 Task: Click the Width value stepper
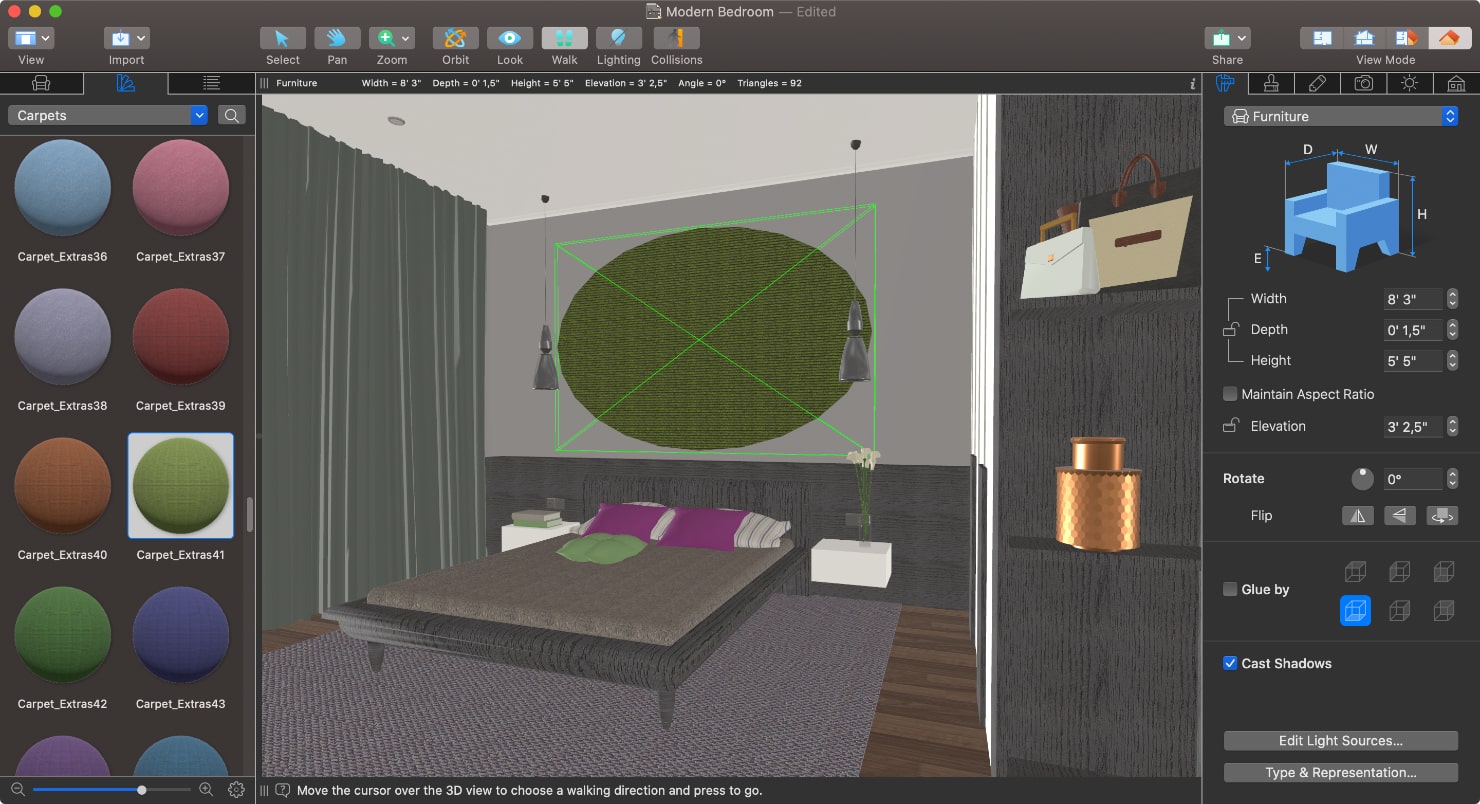[1452, 299]
